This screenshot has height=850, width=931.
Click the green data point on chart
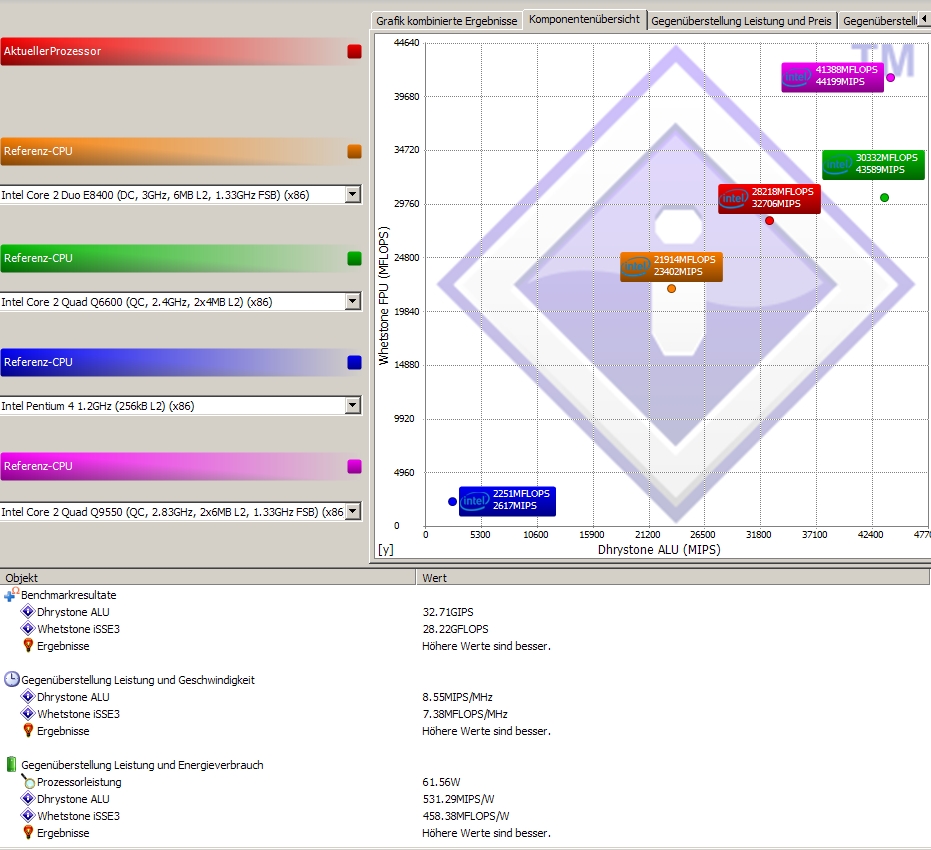(884, 198)
